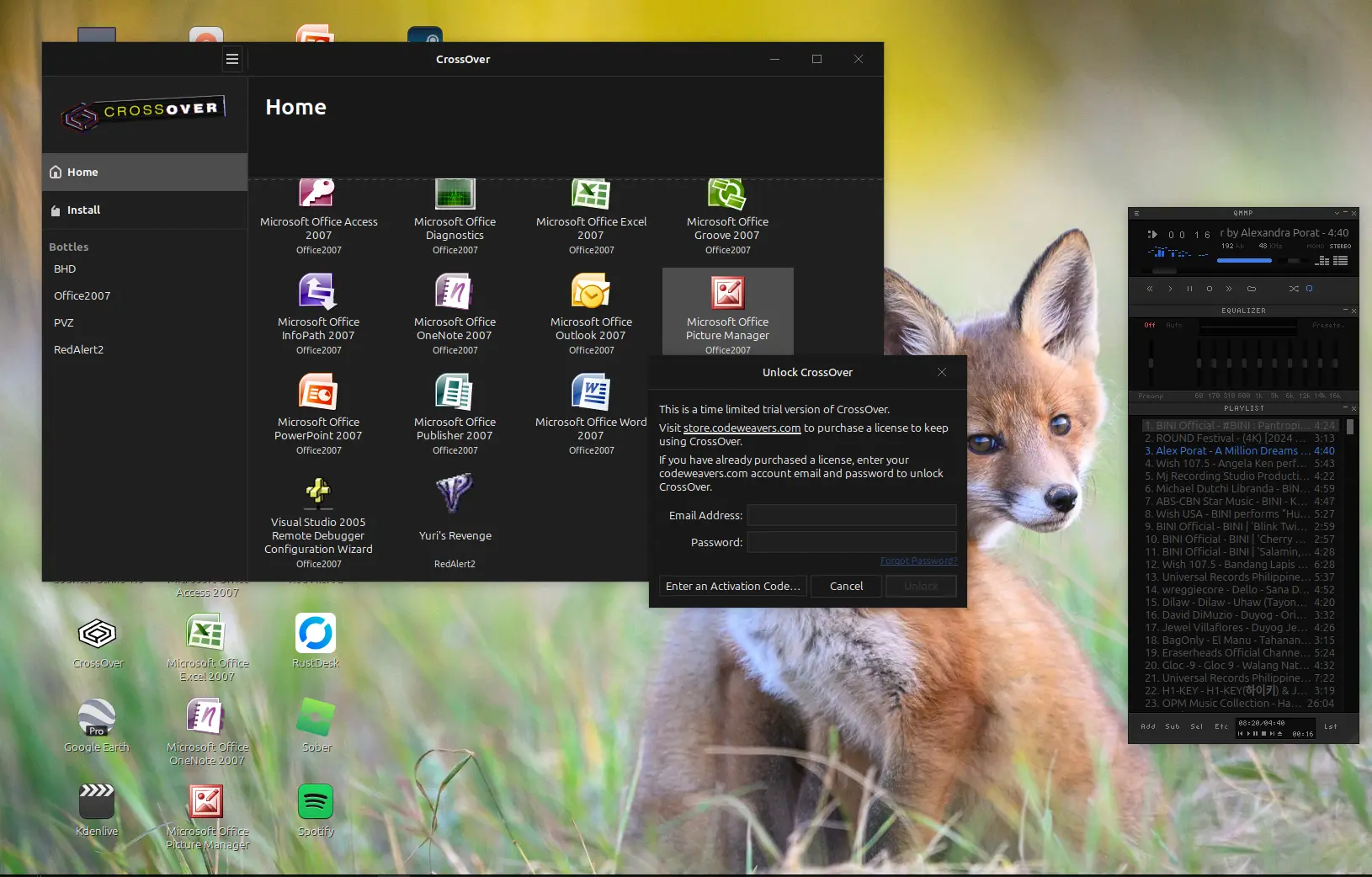Launch Microsoft Office PowerPoint 2007

[x=318, y=413]
